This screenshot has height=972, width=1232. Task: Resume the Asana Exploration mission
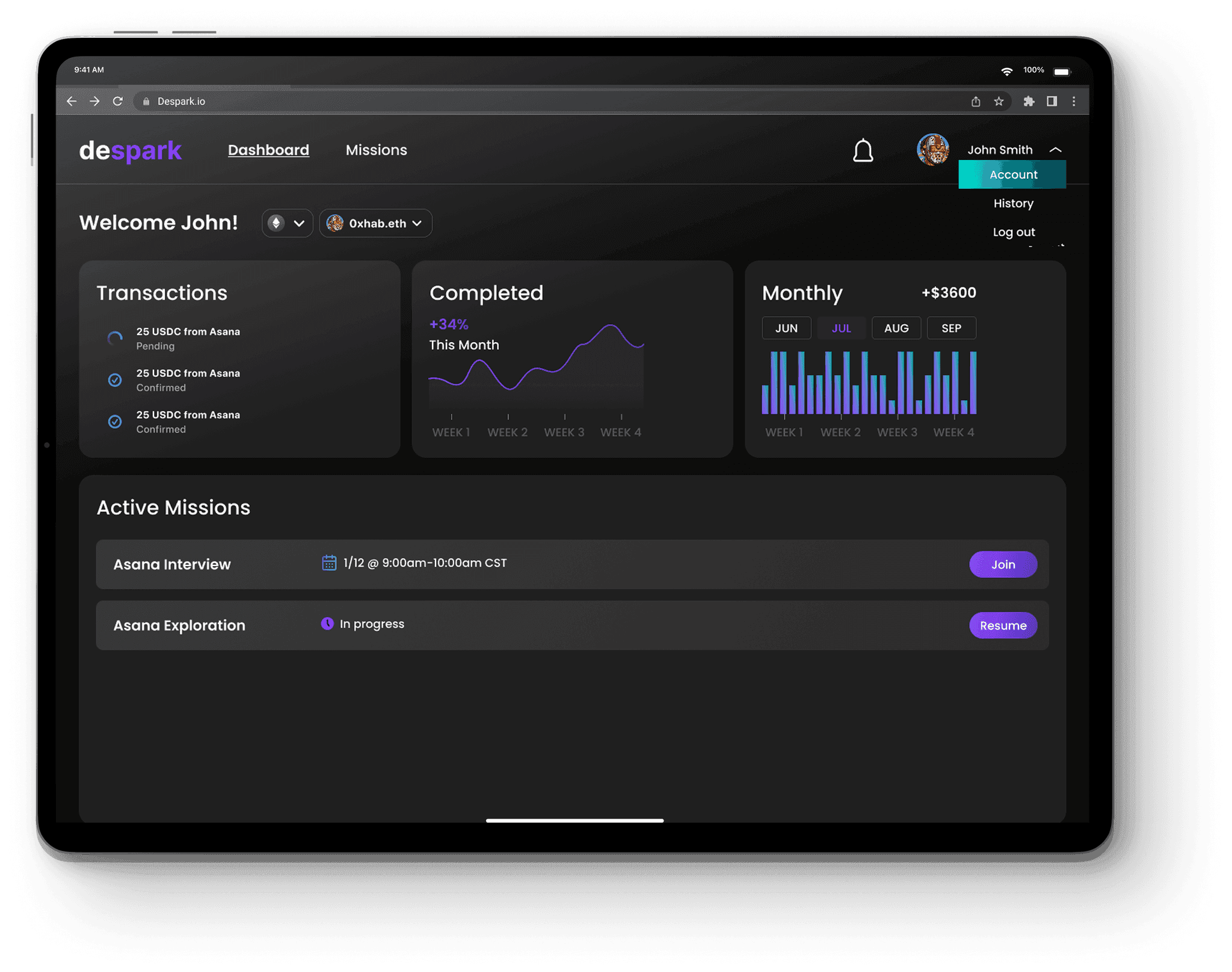click(x=1003, y=626)
